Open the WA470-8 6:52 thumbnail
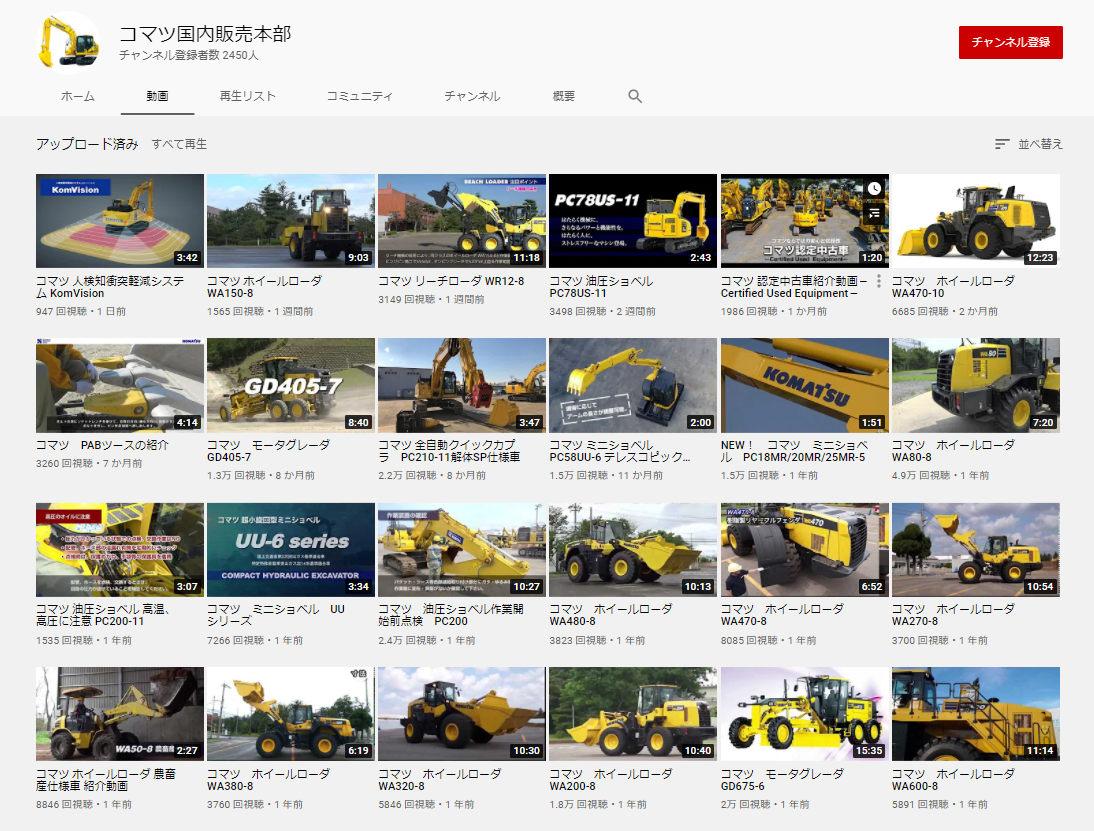 (x=804, y=550)
